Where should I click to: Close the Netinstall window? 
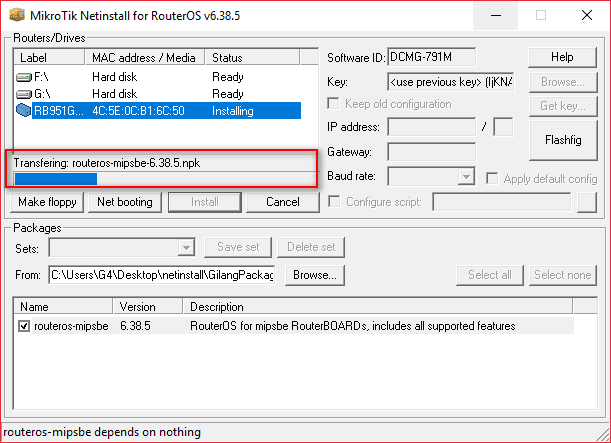point(587,16)
